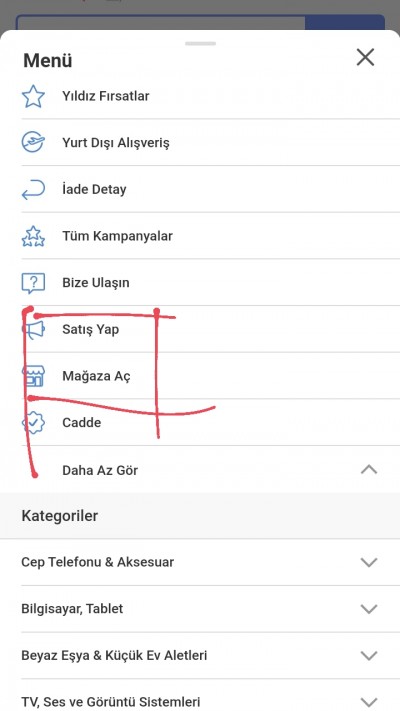Expand Bilgisayar, Tablet category chevron
400x711 pixels.
coord(369,609)
